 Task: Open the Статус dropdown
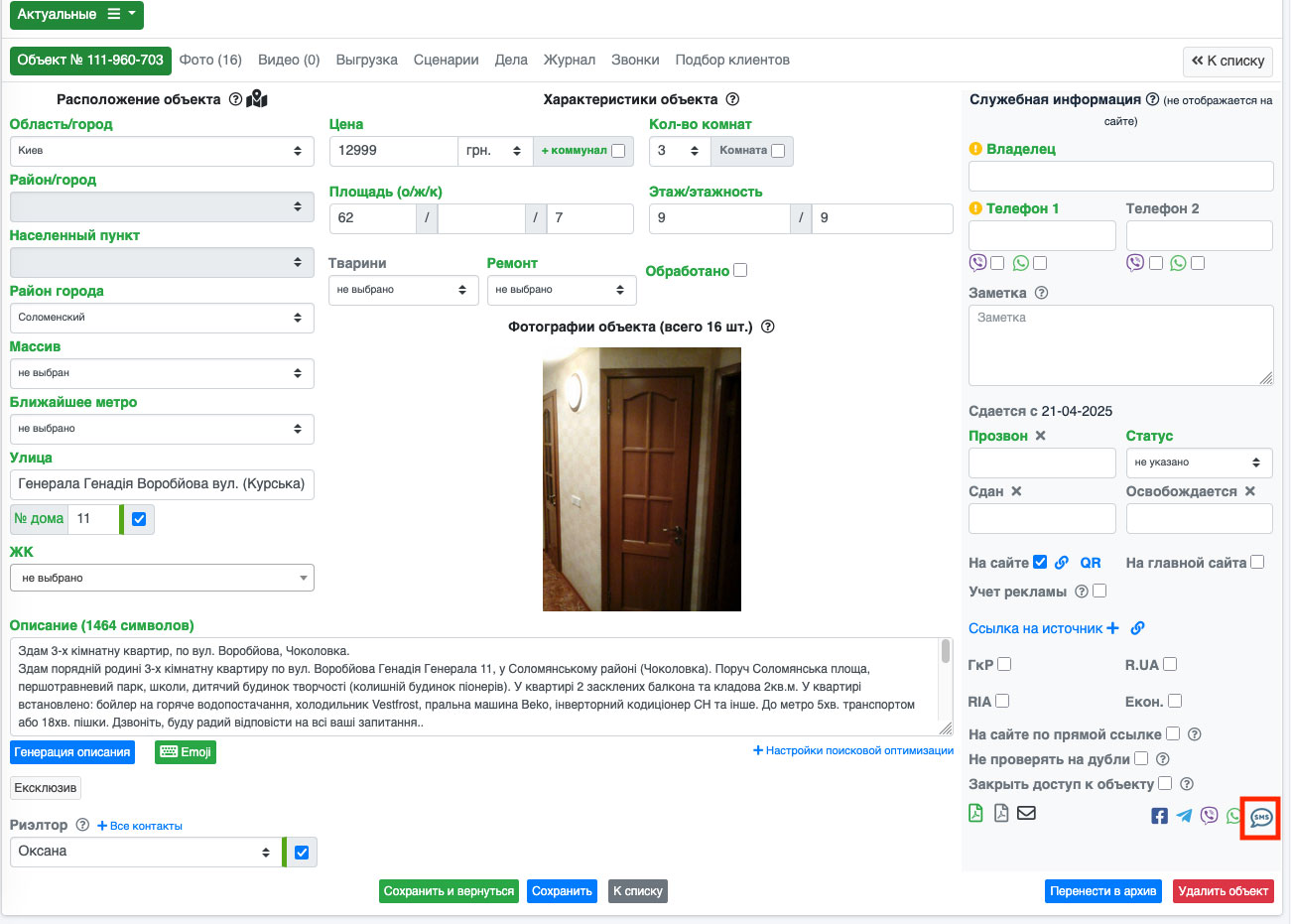point(1198,462)
